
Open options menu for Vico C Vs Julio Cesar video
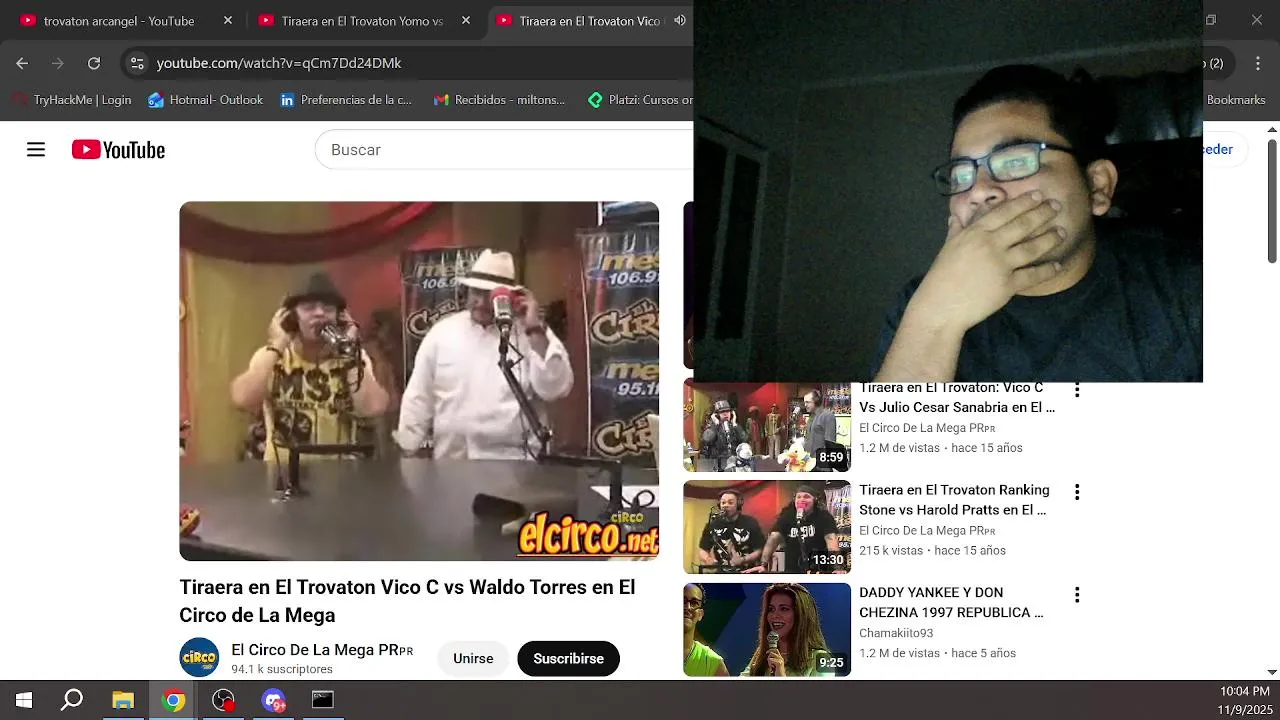point(1077,390)
